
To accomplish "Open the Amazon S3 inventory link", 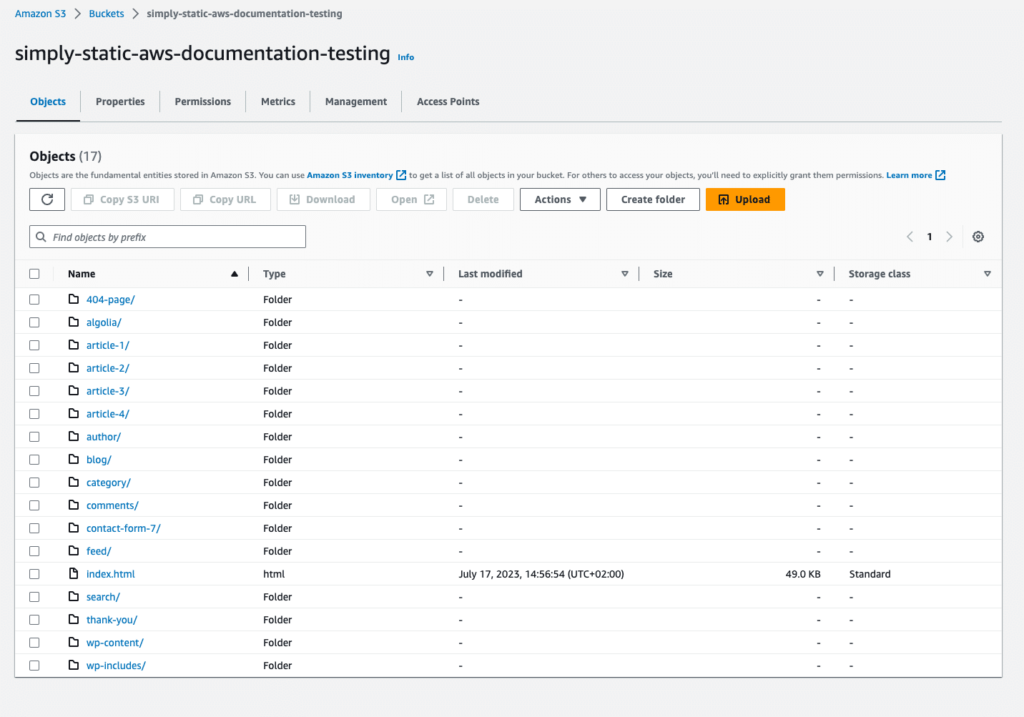I will click(x=350, y=175).
